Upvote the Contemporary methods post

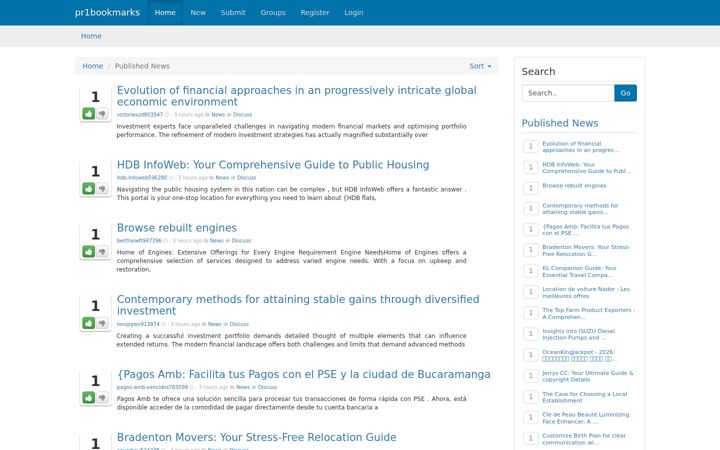coord(89,323)
